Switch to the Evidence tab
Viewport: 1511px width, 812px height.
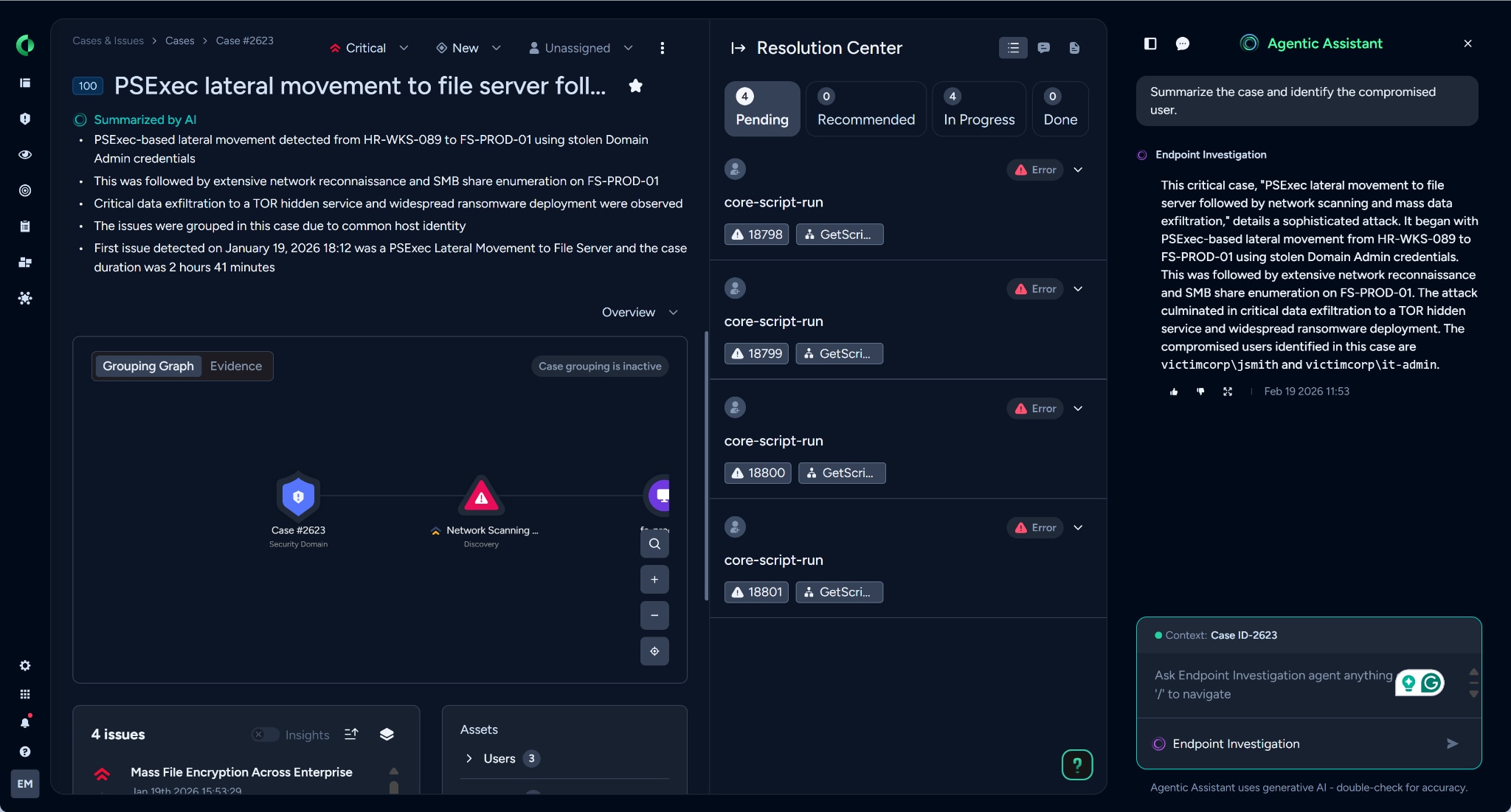point(235,366)
